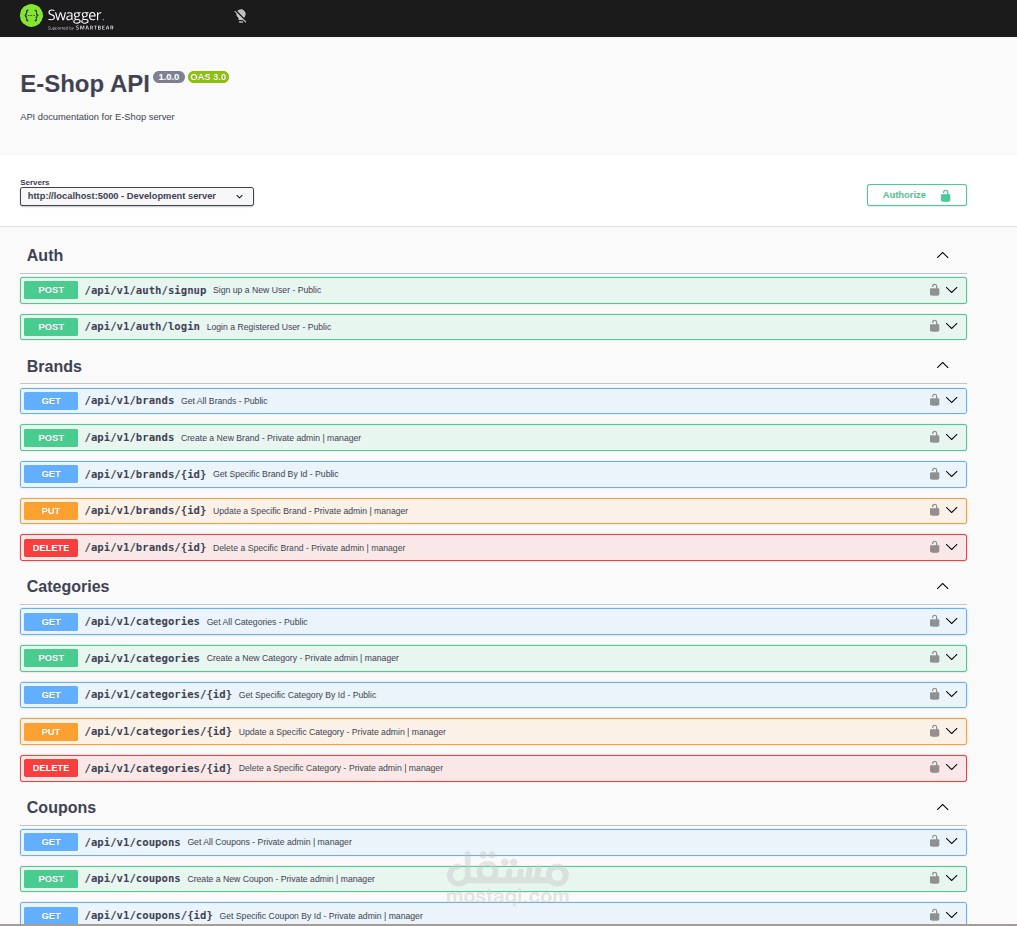
Task: Click lock icon on DELETE brands row
Action: point(934,547)
